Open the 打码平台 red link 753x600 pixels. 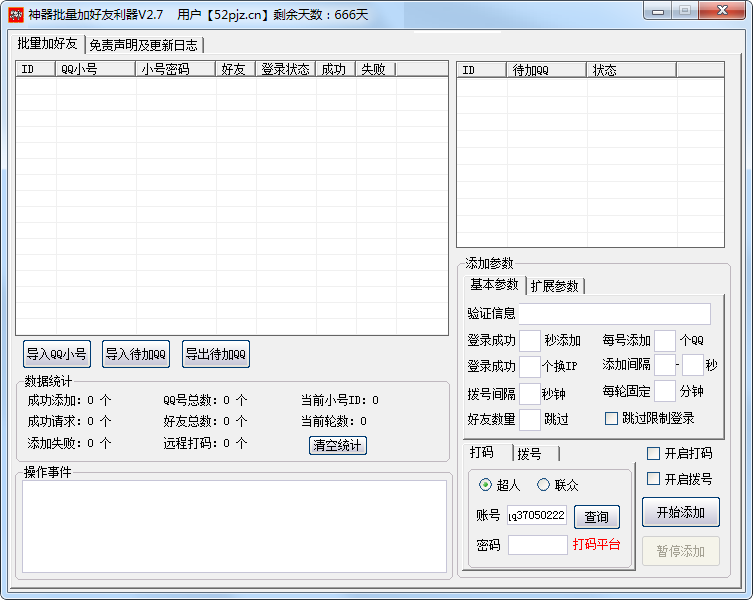click(x=596, y=545)
